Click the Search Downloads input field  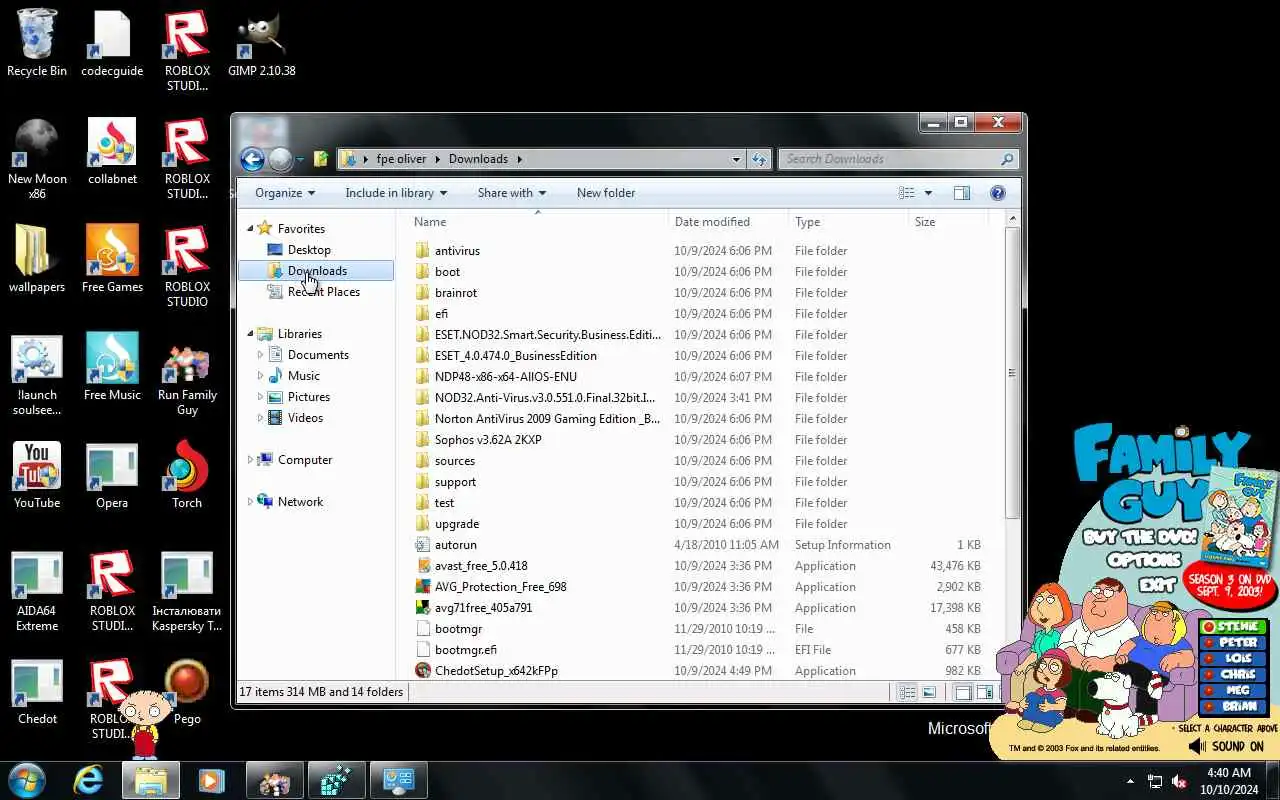pos(889,159)
